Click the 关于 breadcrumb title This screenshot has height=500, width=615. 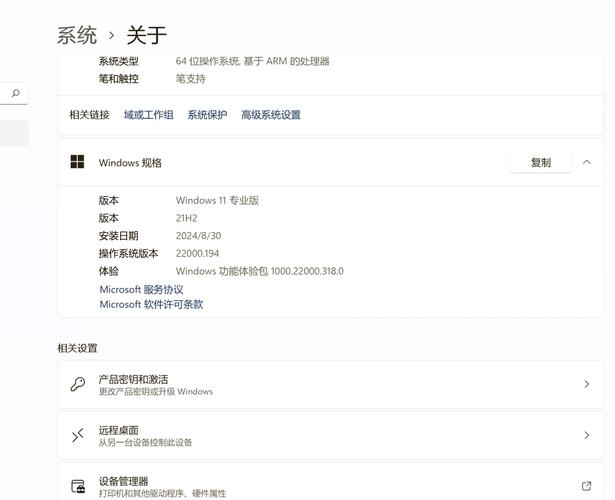147,35
